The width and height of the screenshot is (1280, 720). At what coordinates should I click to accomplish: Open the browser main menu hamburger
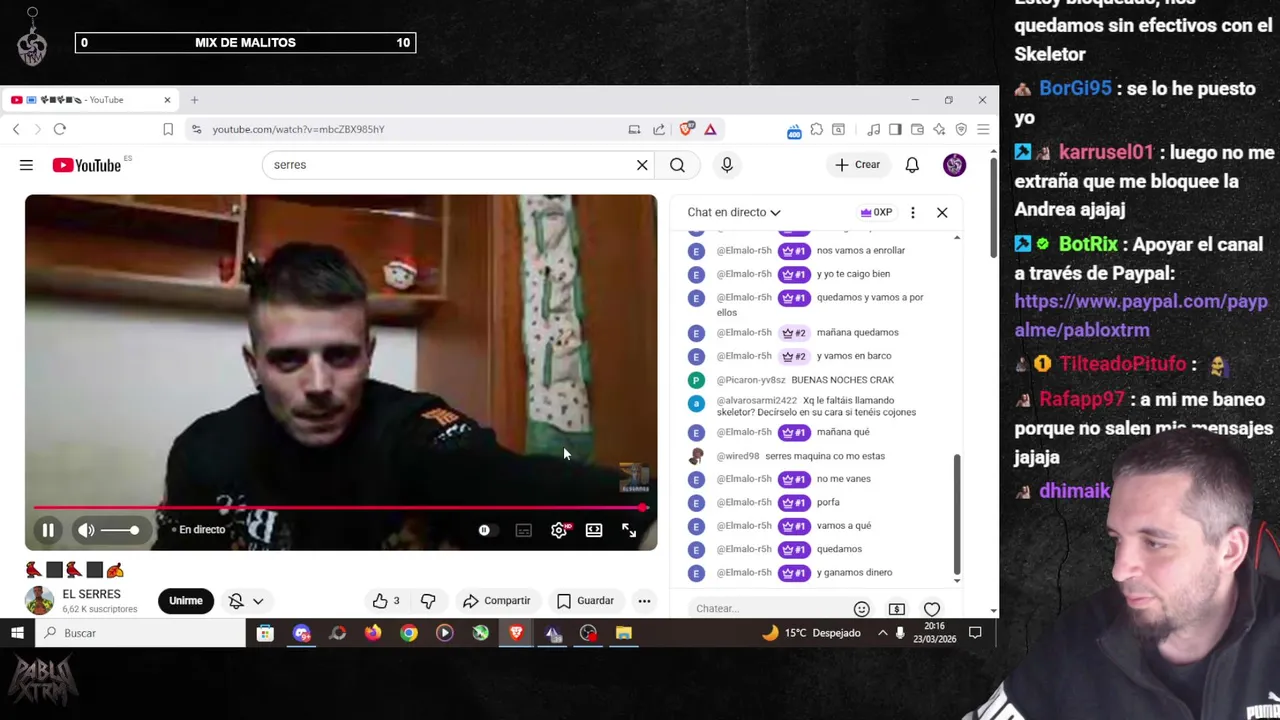click(983, 129)
